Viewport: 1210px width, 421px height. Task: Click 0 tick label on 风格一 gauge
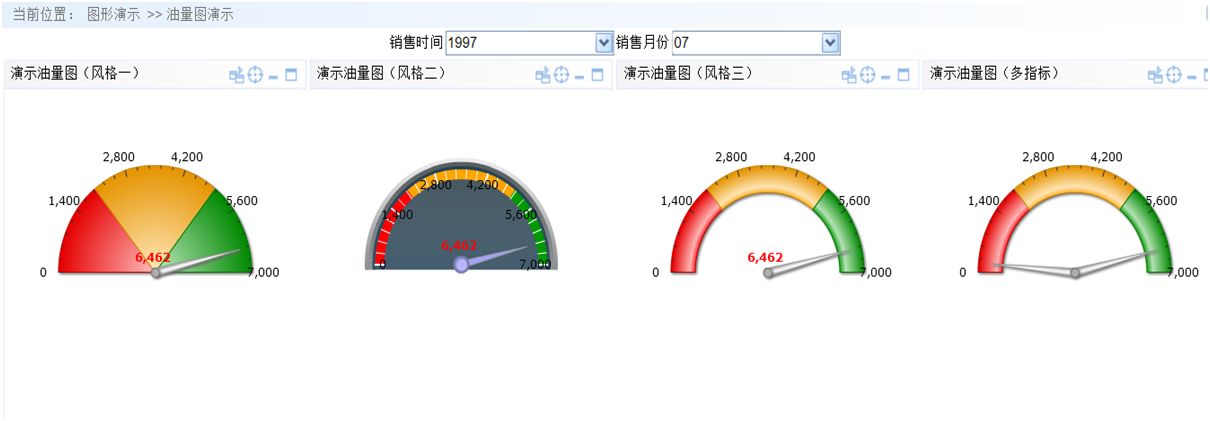click(43, 272)
